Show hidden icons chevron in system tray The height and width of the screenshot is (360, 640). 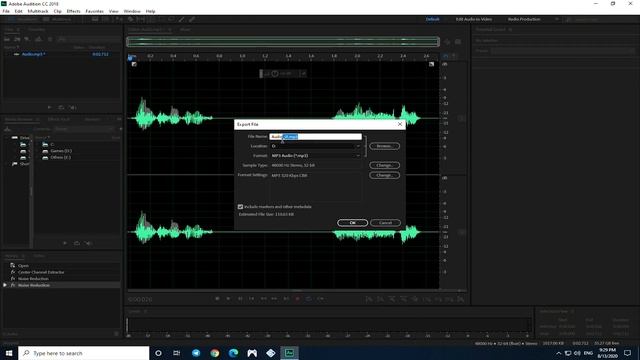[x=559, y=353]
